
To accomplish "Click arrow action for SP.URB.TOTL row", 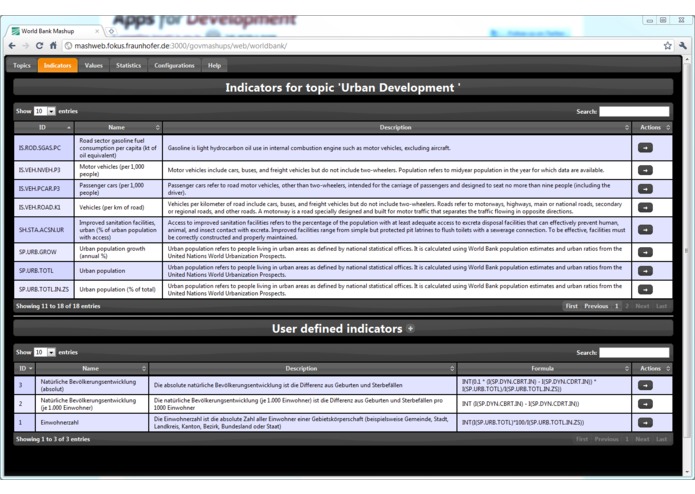I will pos(645,271).
